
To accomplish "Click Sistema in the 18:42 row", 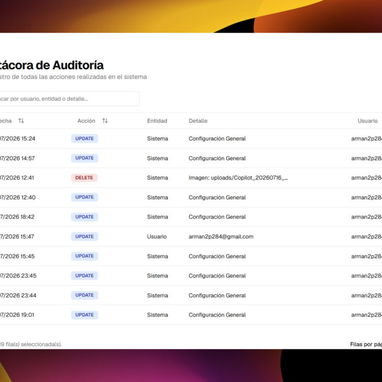I will tap(157, 217).
